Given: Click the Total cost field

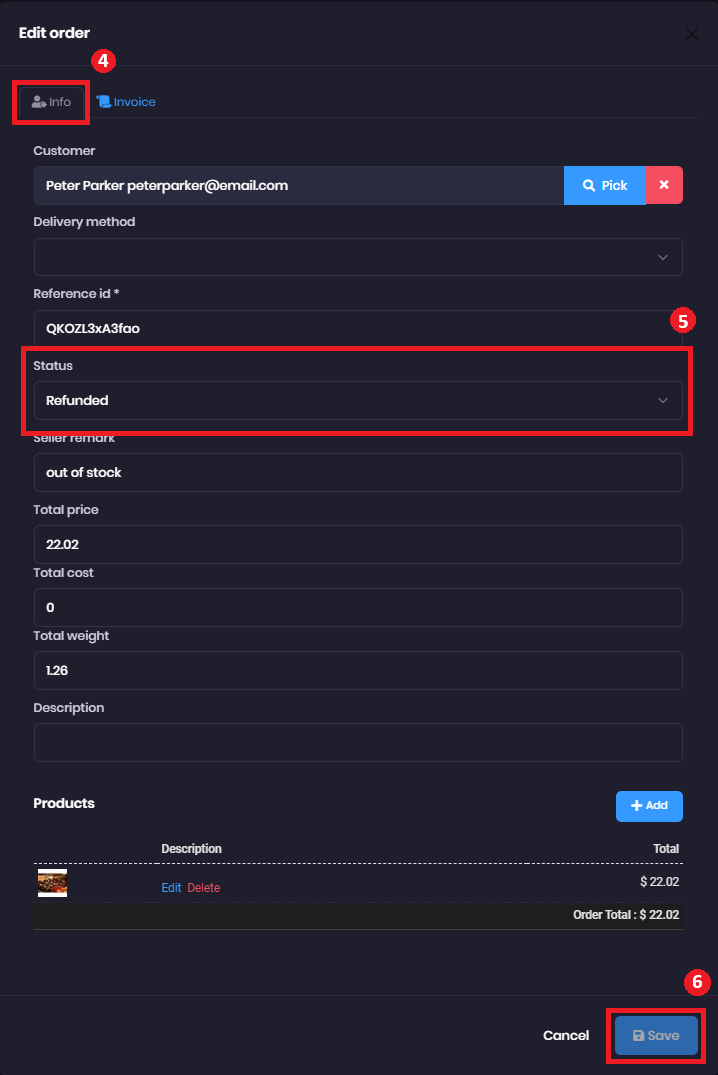Looking at the screenshot, I should point(358,607).
